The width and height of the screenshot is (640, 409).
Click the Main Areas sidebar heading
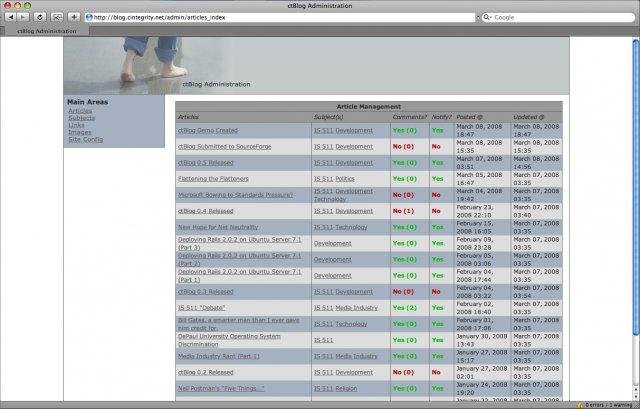click(x=88, y=102)
